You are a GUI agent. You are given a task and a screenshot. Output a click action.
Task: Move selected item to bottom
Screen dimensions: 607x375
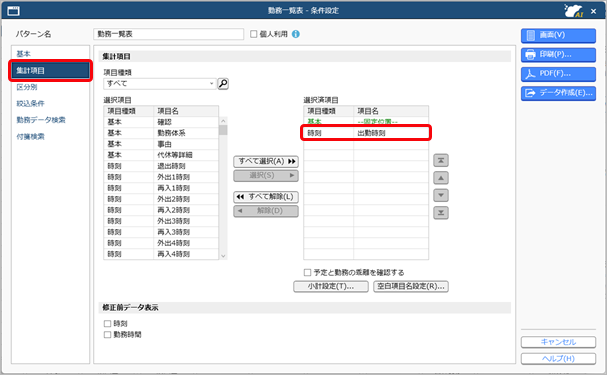click(x=441, y=212)
